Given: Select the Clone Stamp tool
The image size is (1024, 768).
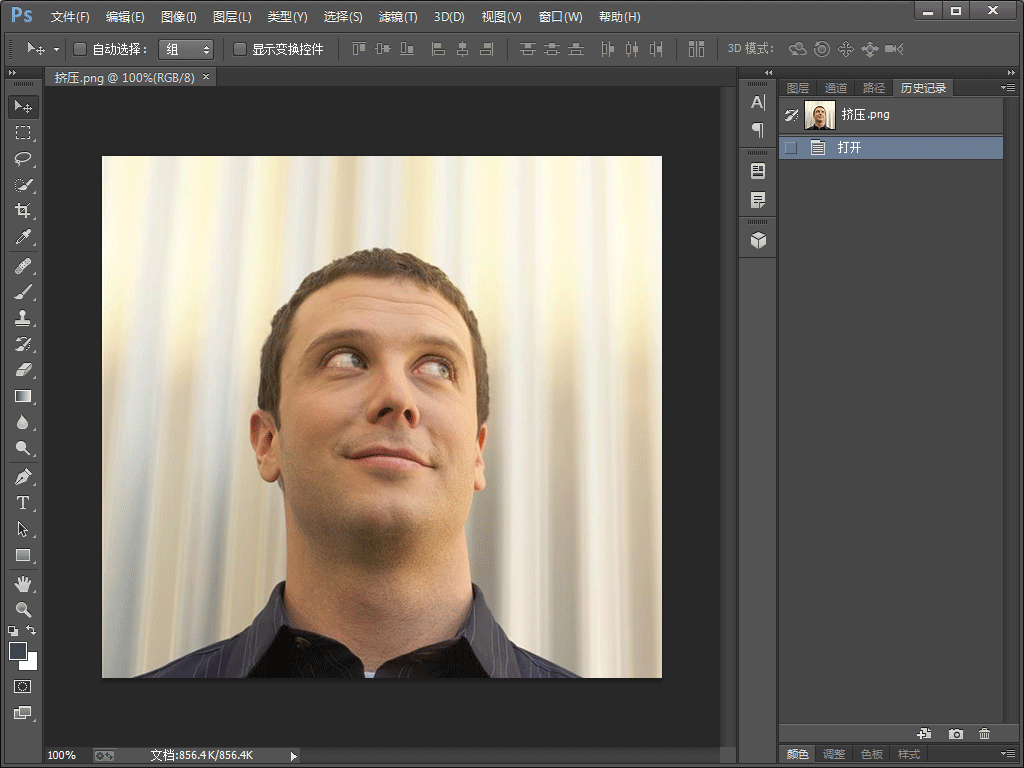Looking at the screenshot, I should pyautogui.click(x=23, y=318).
